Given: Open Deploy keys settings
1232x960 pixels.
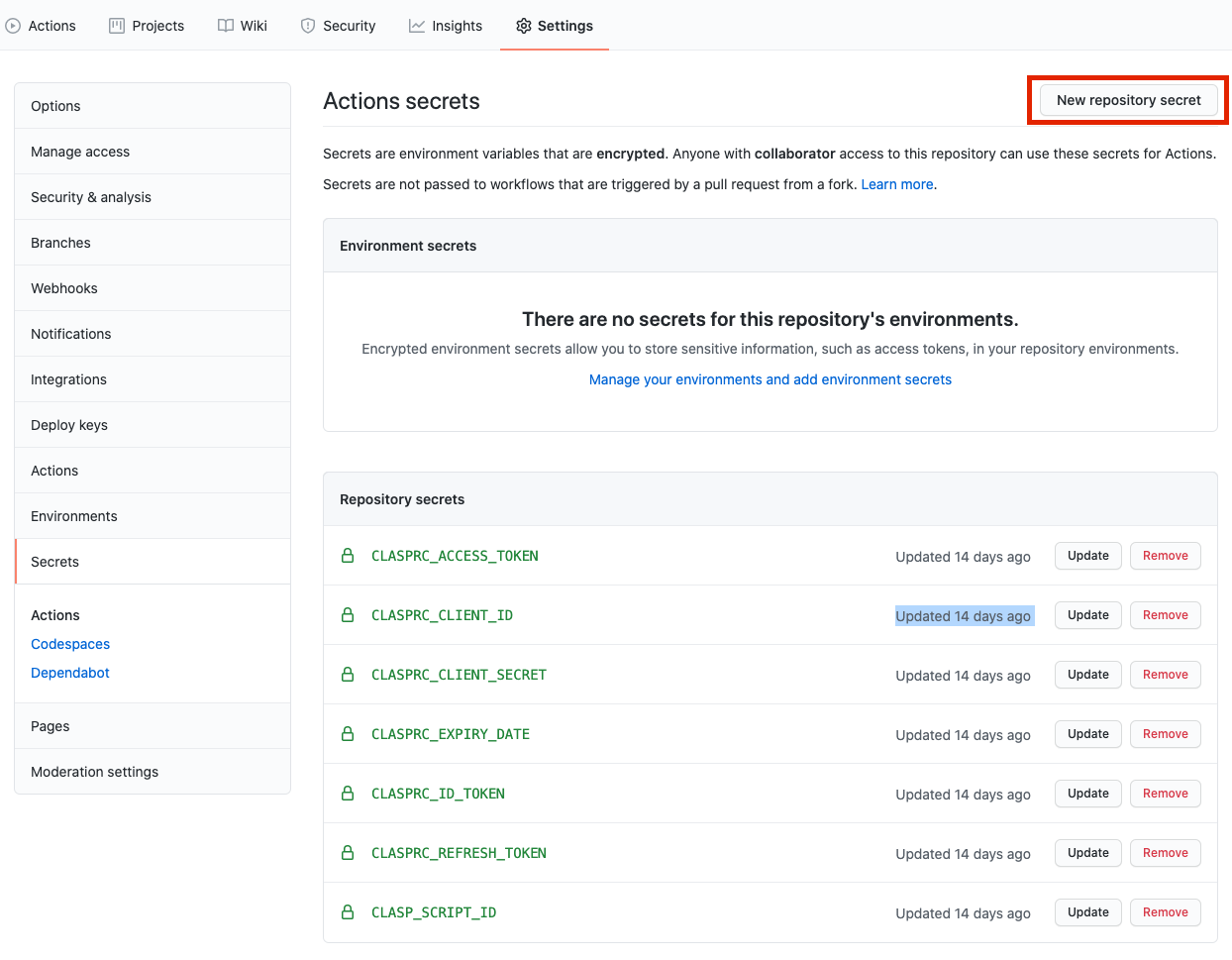Looking at the screenshot, I should coord(68,424).
